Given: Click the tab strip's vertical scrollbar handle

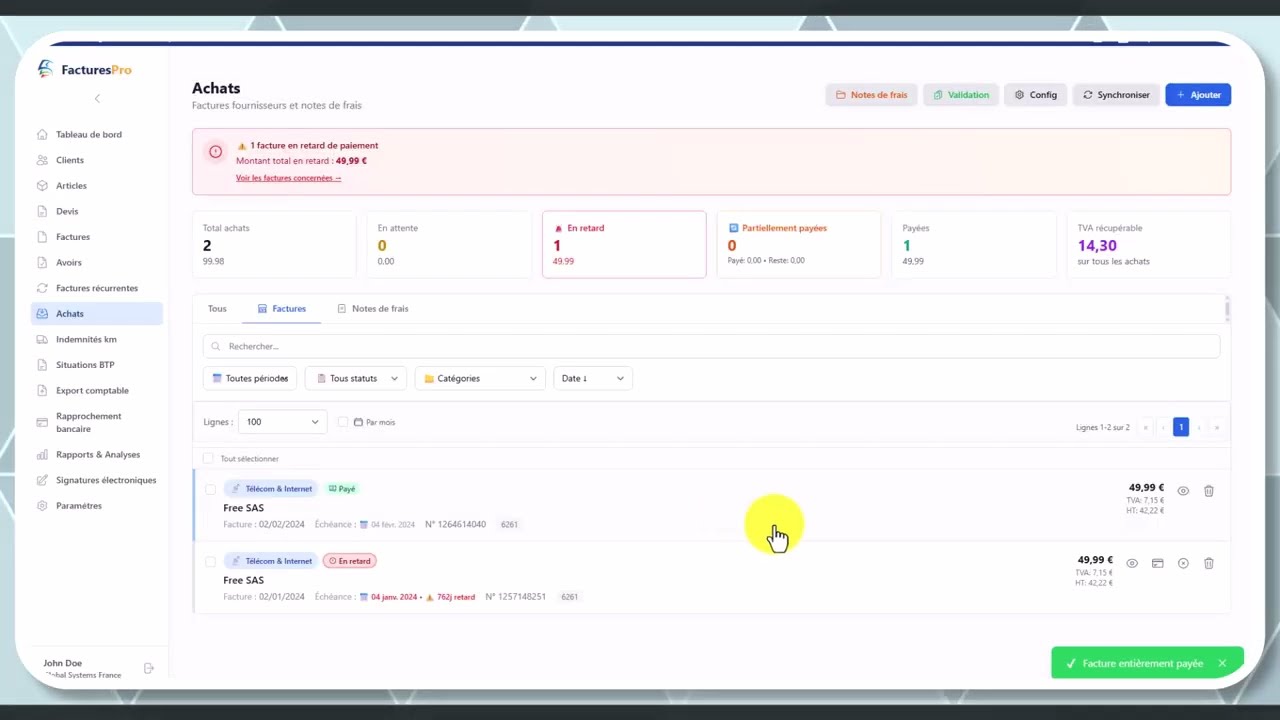Looking at the screenshot, I should [x=1227, y=309].
